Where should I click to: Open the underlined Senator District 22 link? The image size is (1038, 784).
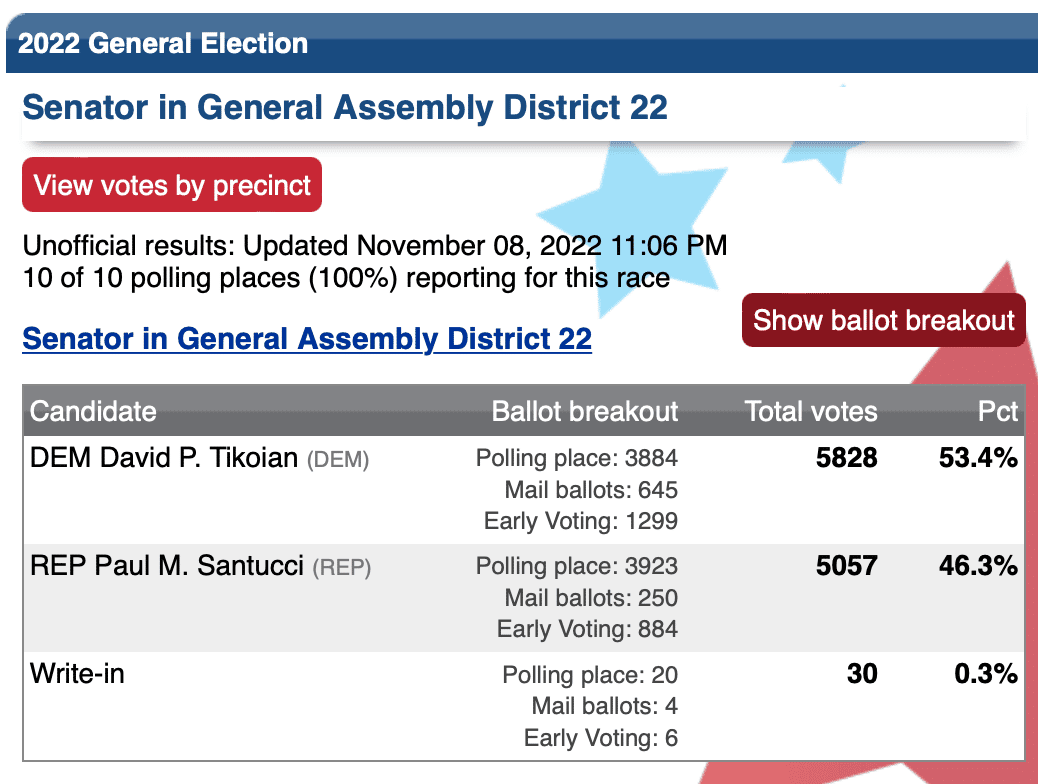[x=307, y=339]
